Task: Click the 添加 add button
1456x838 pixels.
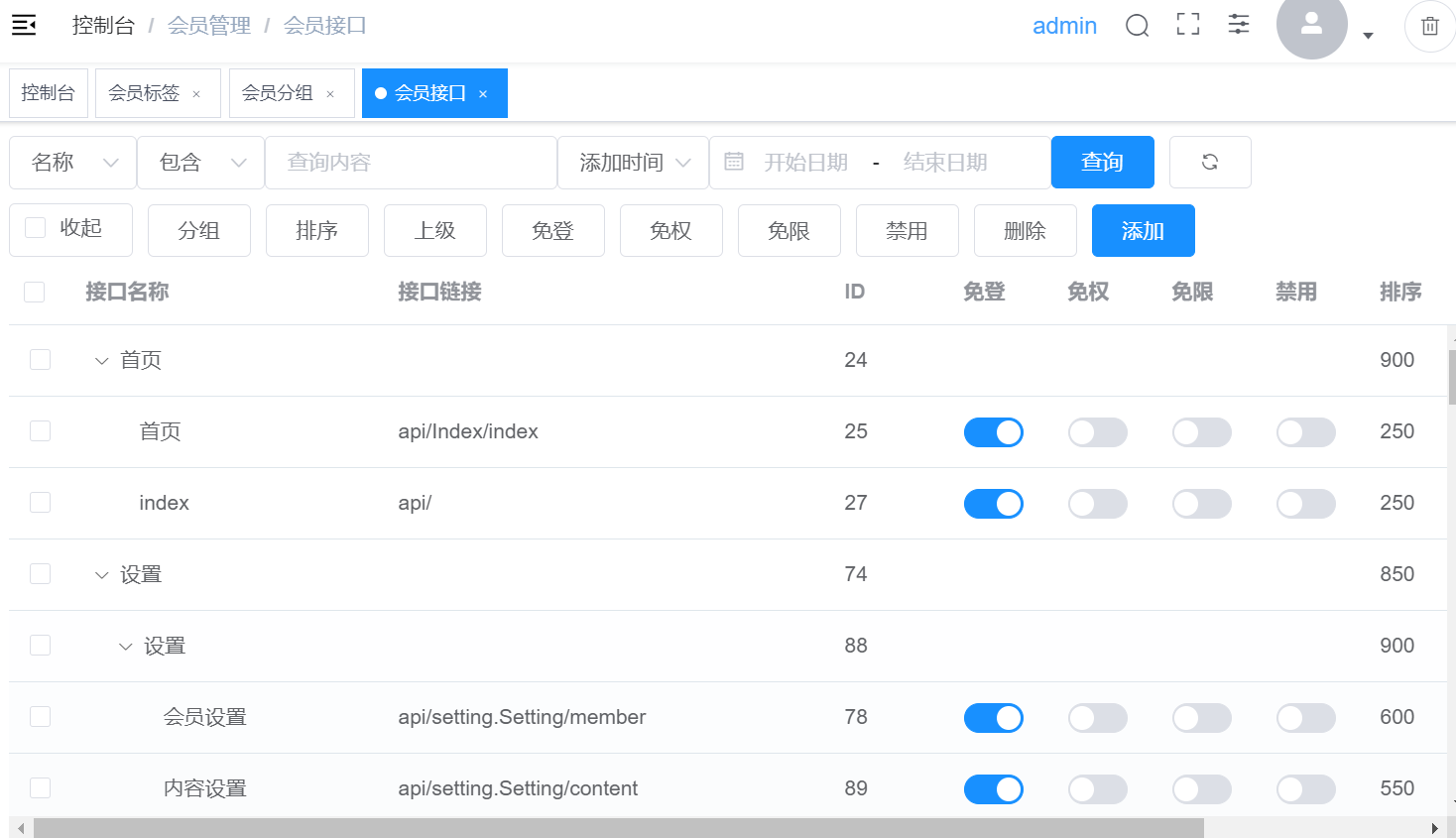Action: point(1143,230)
